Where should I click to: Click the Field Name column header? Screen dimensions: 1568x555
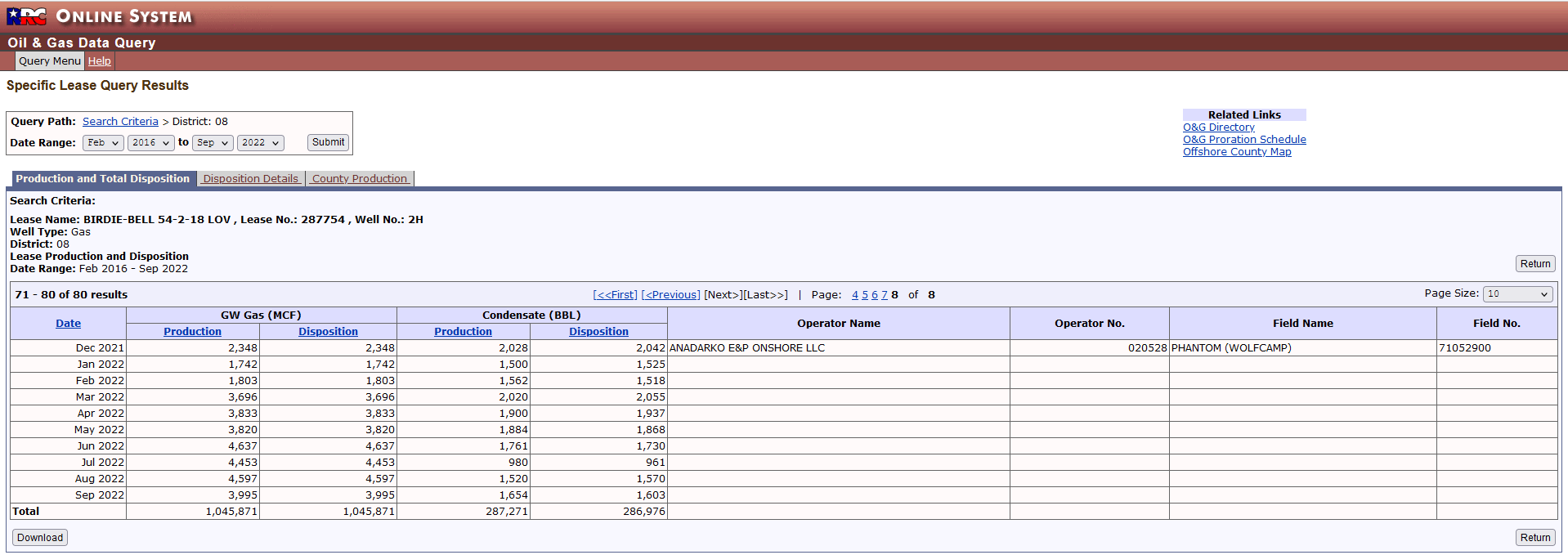click(1303, 324)
